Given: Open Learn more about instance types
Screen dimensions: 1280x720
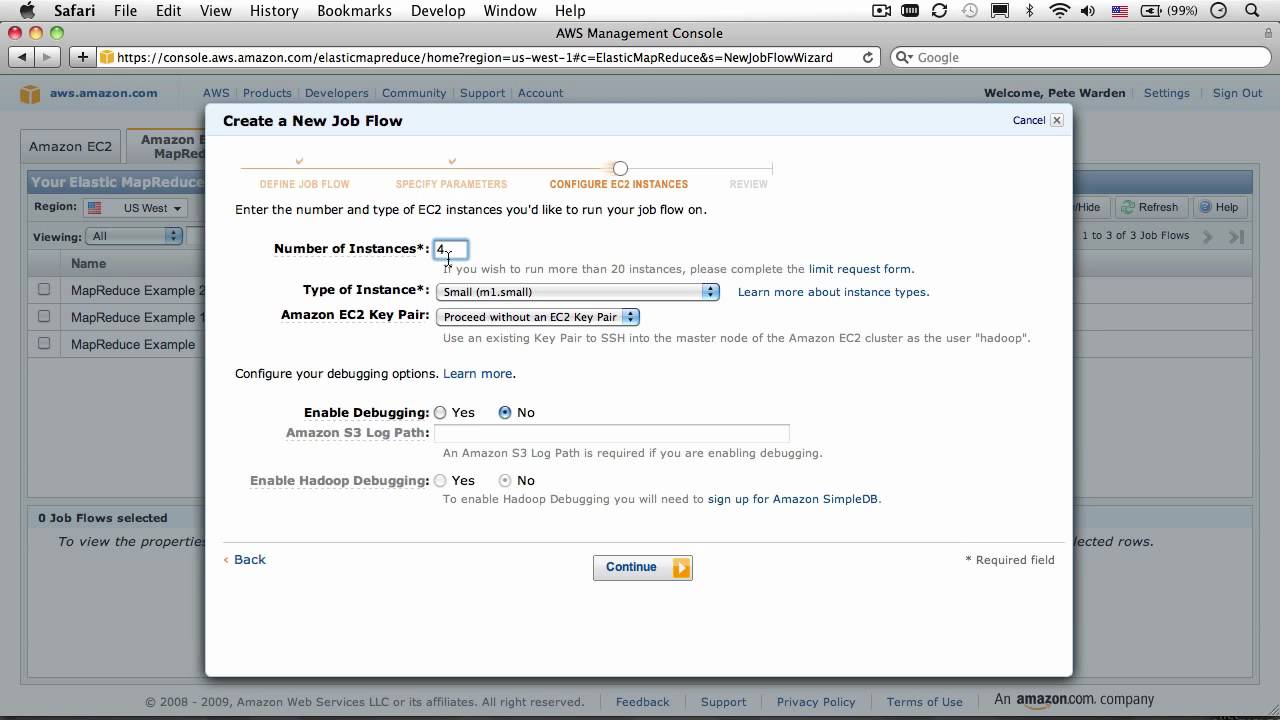Looking at the screenshot, I should 833,292.
